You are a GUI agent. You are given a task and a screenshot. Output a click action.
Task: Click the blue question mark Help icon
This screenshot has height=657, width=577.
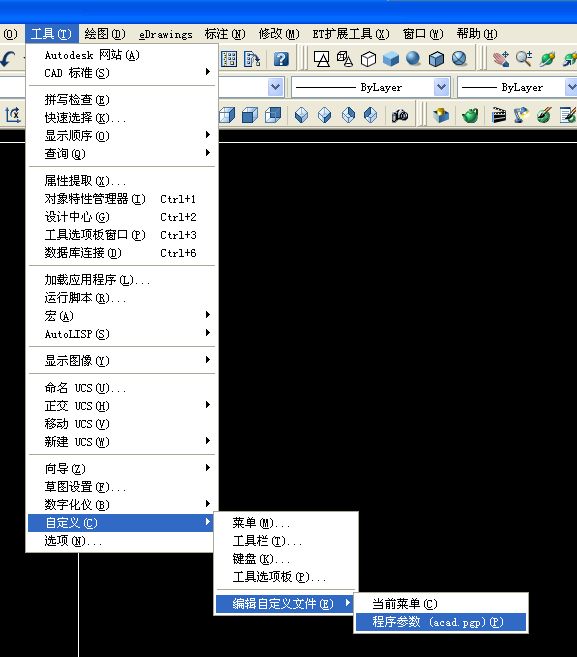(x=281, y=59)
